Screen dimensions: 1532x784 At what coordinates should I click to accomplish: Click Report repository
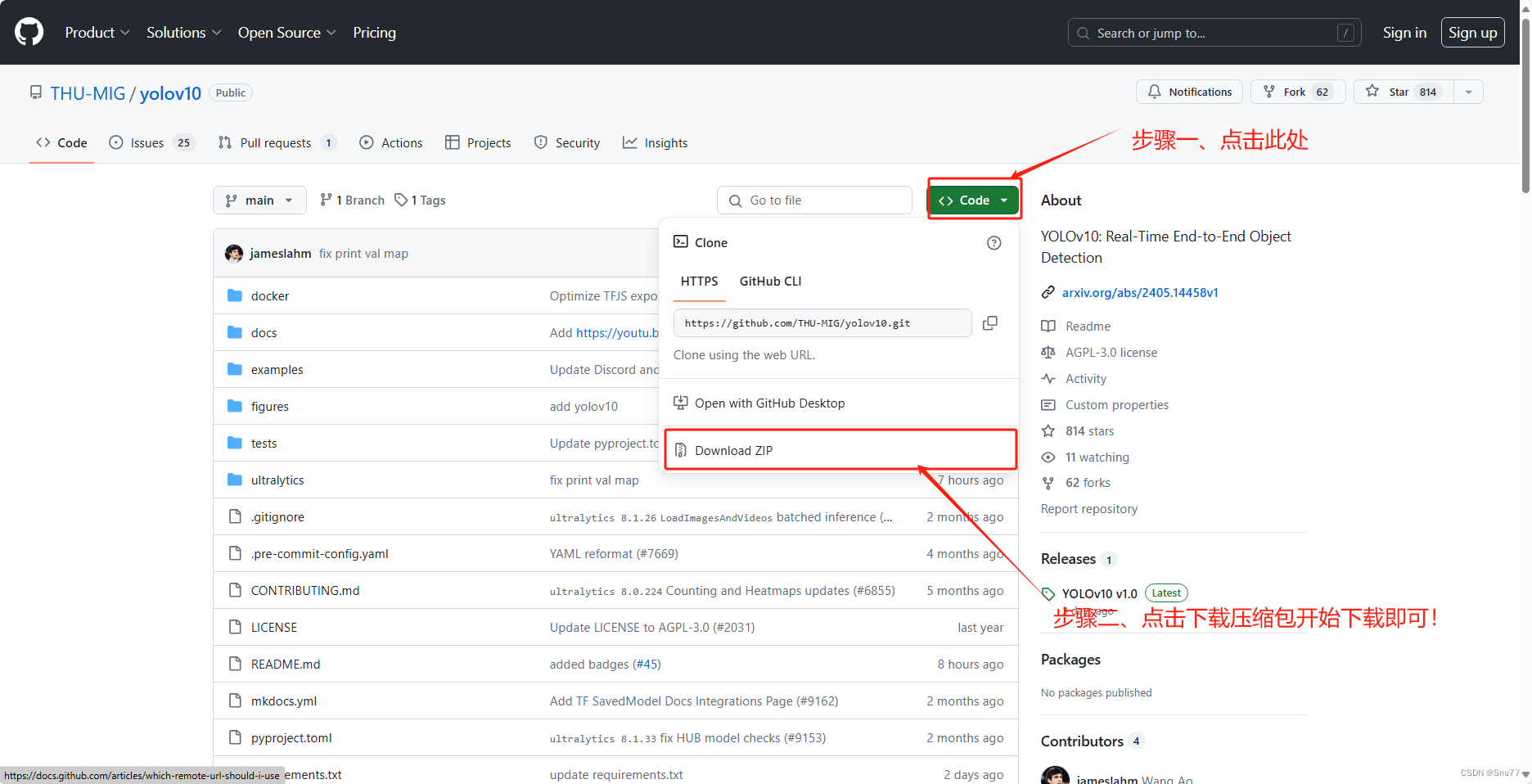click(1089, 509)
